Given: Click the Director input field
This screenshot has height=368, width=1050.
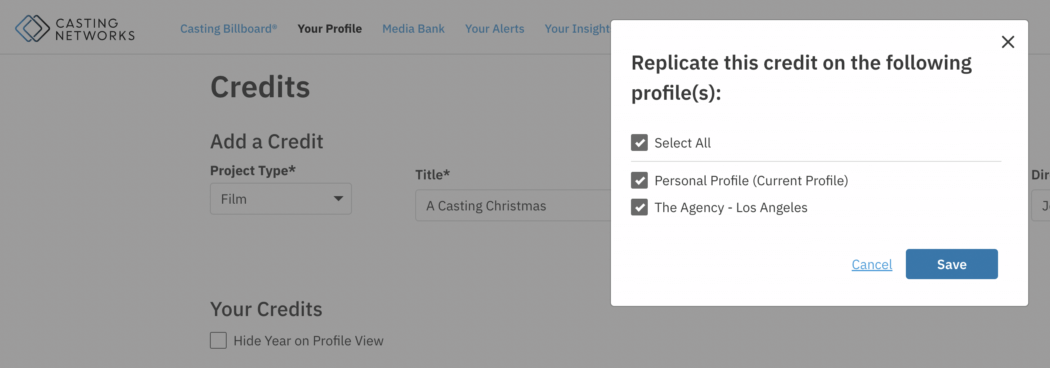Looking at the screenshot, I should click(1040, 206).
